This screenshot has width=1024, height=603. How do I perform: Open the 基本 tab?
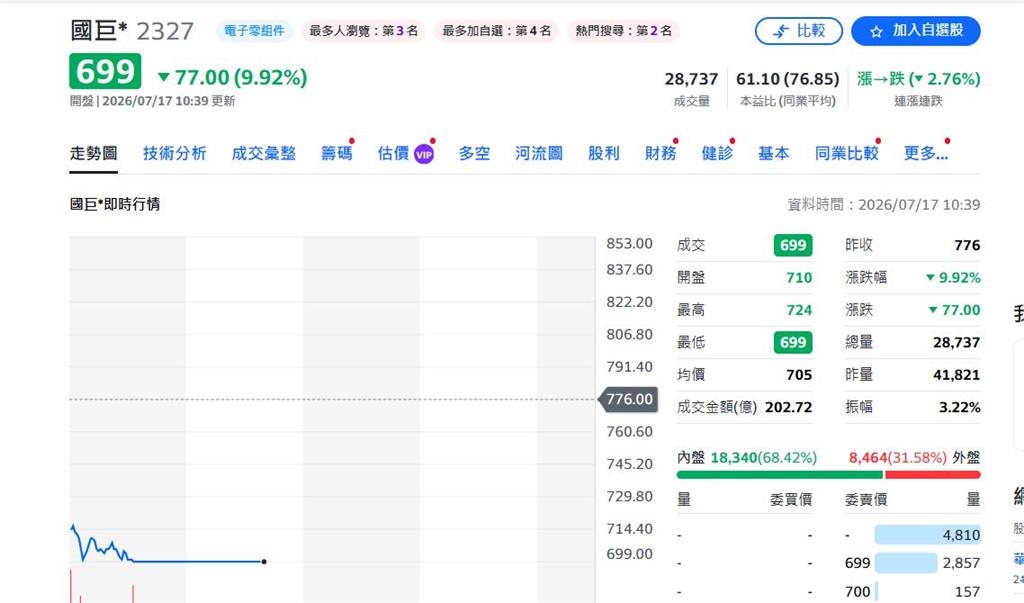pyautogui.click(x=774, y=154)
